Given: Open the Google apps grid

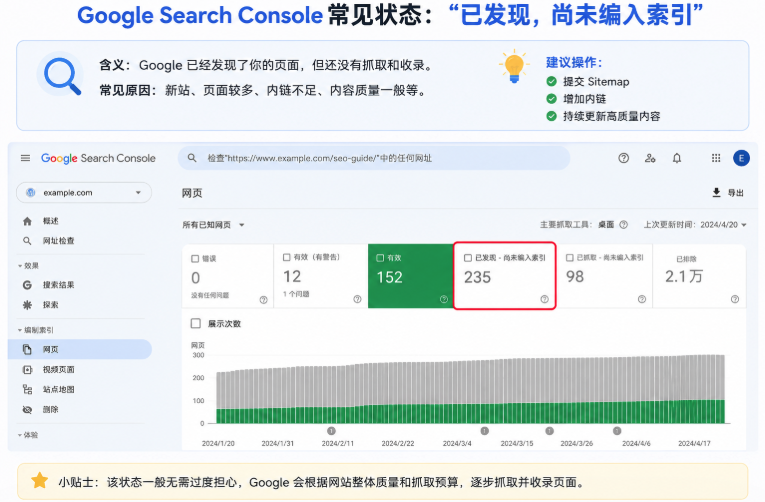Looking at the screenshot, I should click(716, 158).
